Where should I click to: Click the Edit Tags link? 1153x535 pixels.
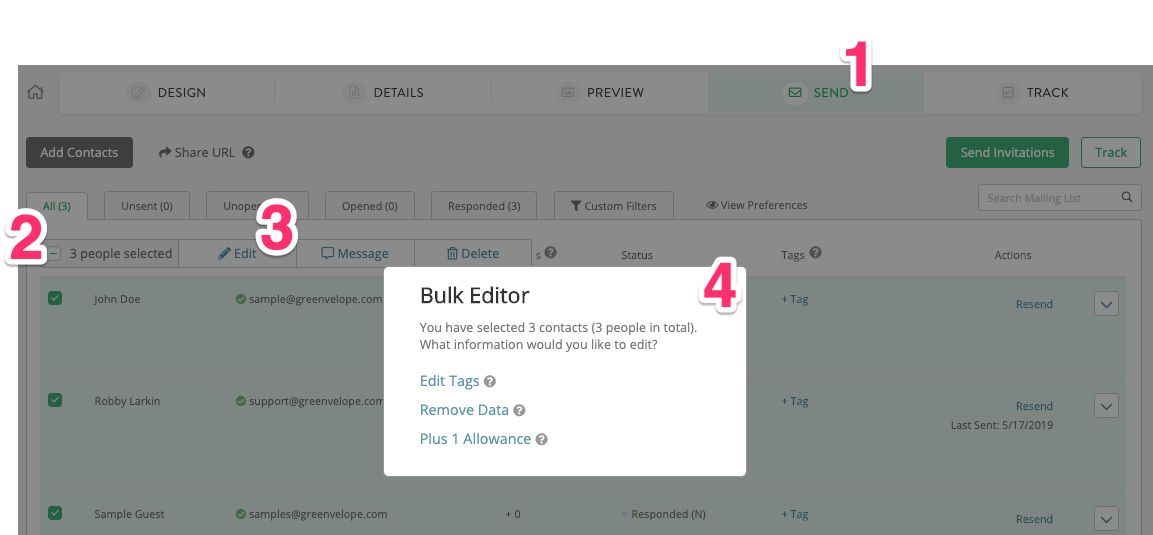pos(449,381)
